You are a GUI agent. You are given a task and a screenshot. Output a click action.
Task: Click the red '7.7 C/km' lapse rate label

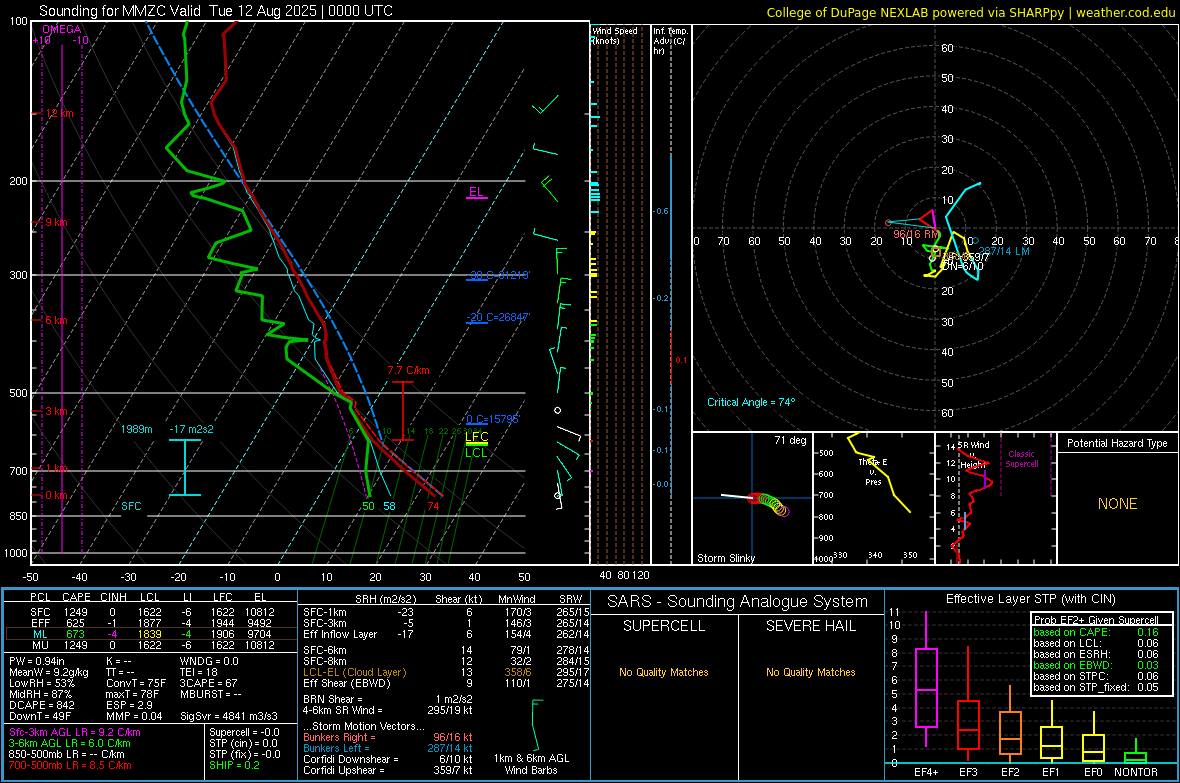pyautogui.click(x=408, y=370)
